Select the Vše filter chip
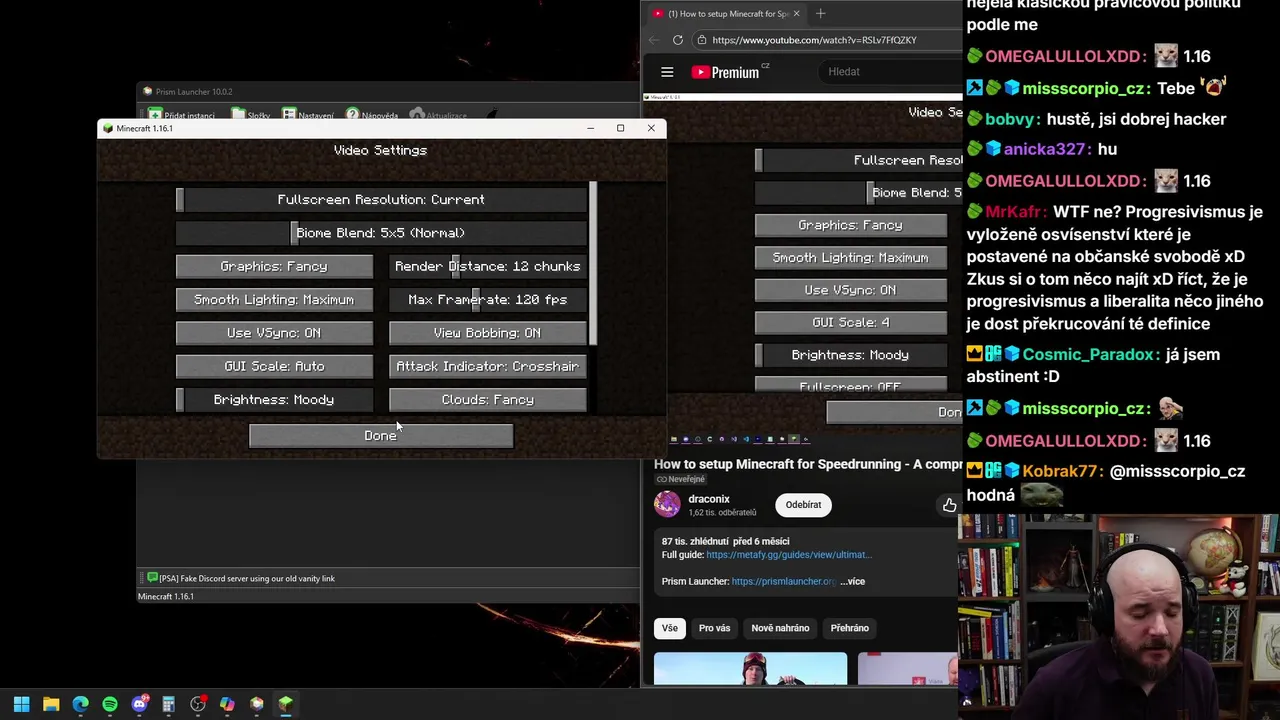1280x720 pixels. (669, 628)
